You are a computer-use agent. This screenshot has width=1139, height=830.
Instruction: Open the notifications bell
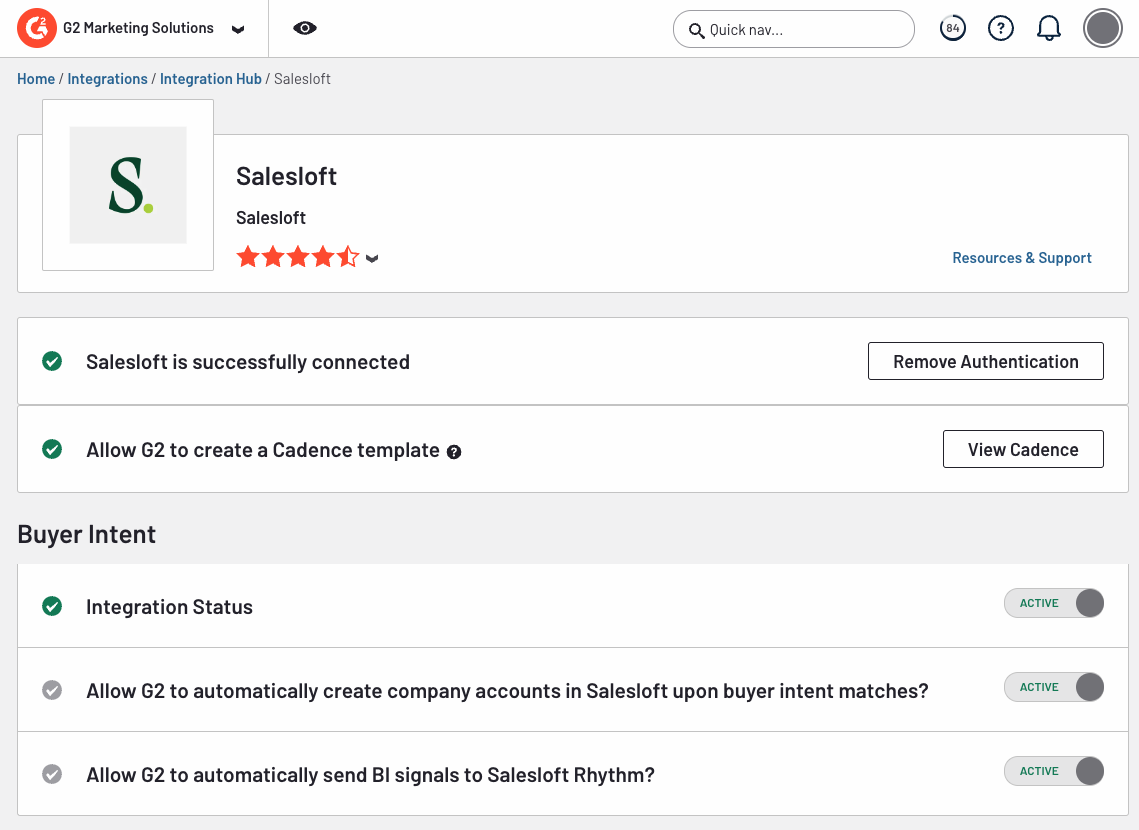(1048, 29)
